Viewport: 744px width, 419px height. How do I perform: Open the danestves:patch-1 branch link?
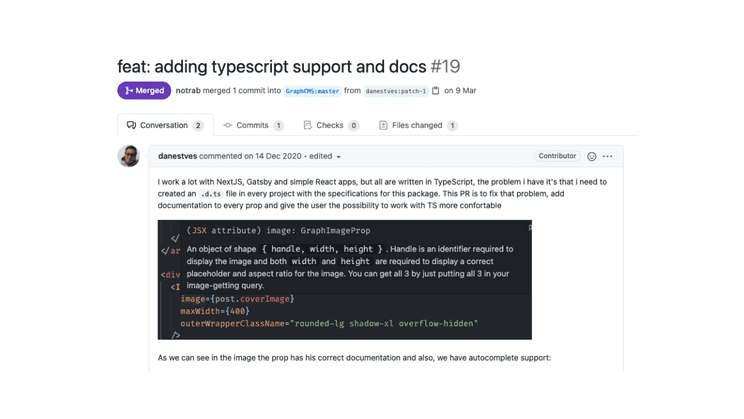(x=396, y=91)
